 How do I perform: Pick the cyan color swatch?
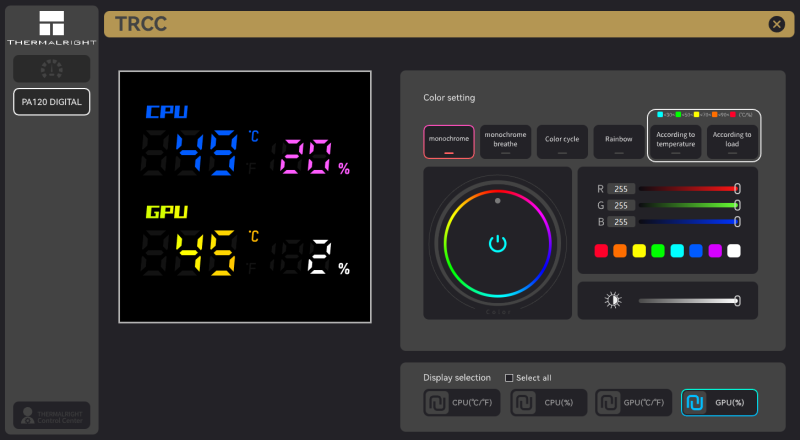point(677,251)
